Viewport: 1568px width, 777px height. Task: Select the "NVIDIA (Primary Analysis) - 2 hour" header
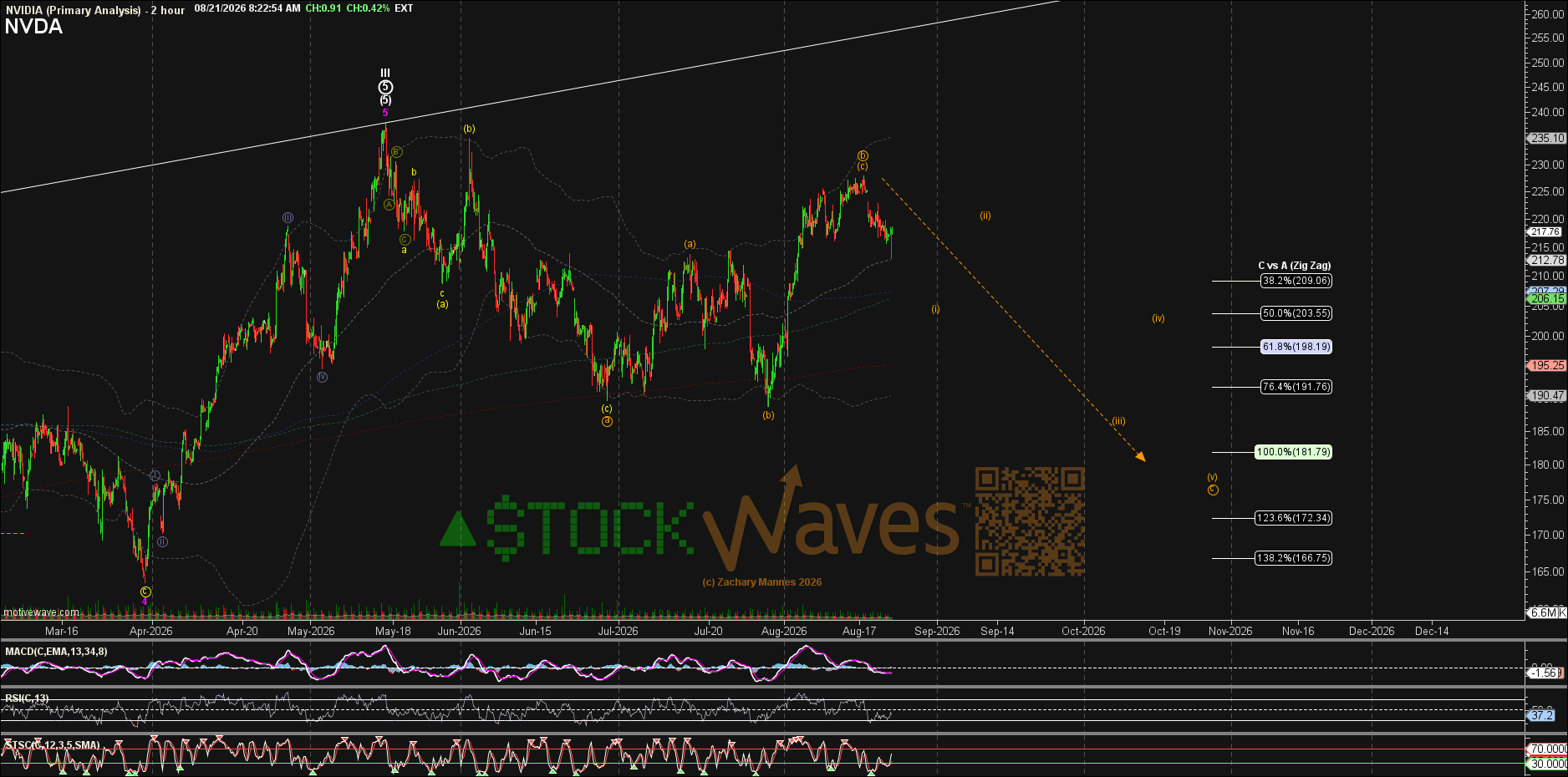pos(95,10)
